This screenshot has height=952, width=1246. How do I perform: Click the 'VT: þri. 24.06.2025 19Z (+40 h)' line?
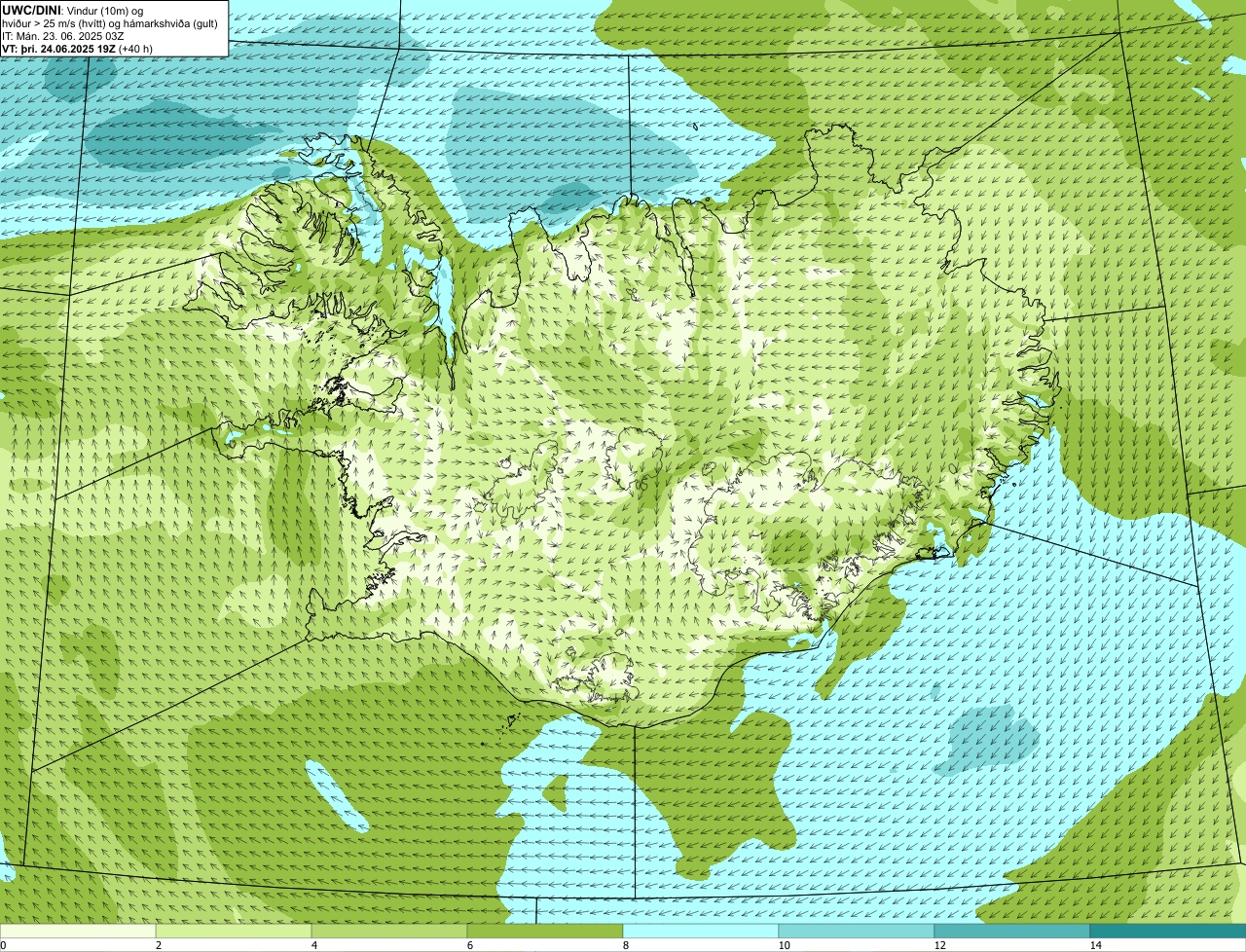click(x=78, y=48)
